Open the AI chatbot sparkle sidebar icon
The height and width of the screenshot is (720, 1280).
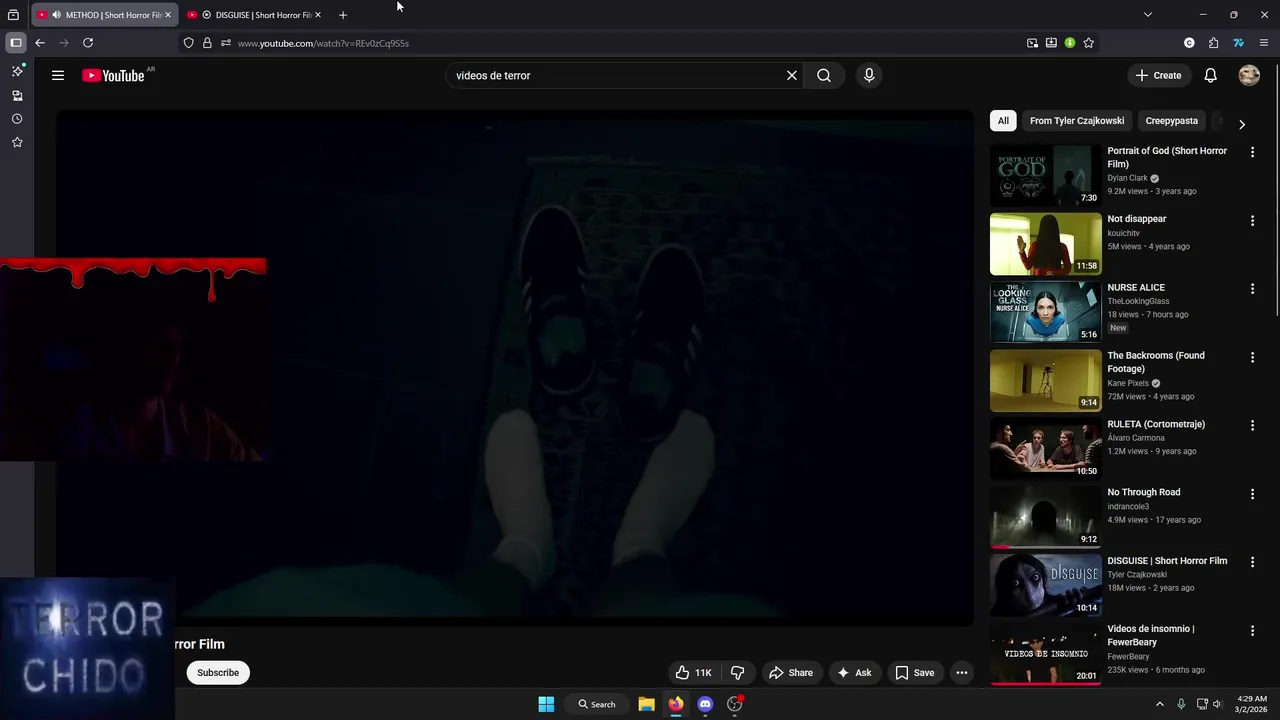pyautogui.click(x=17, y=71)
